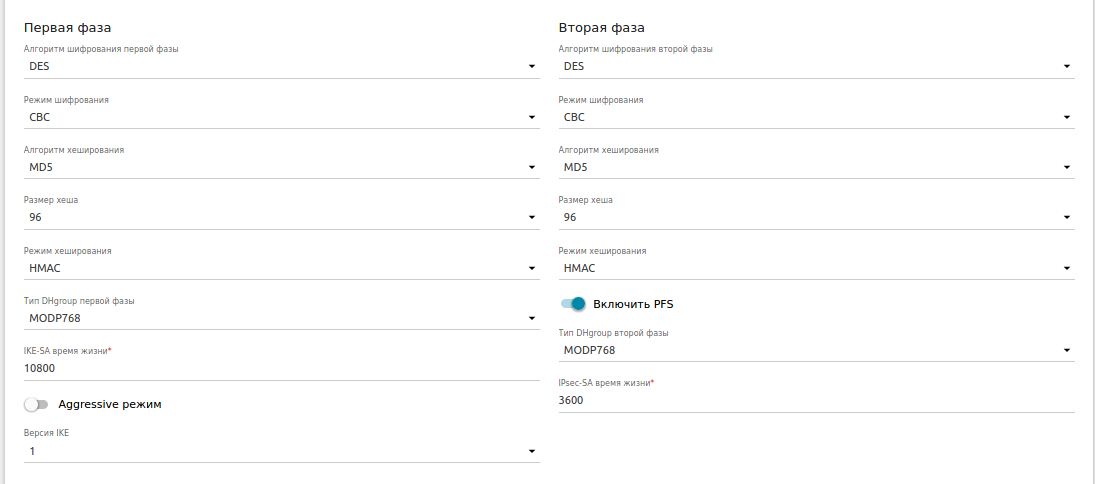
Task: Enable the Aggressive mode toggle
Action: click(x=37, y=404)
